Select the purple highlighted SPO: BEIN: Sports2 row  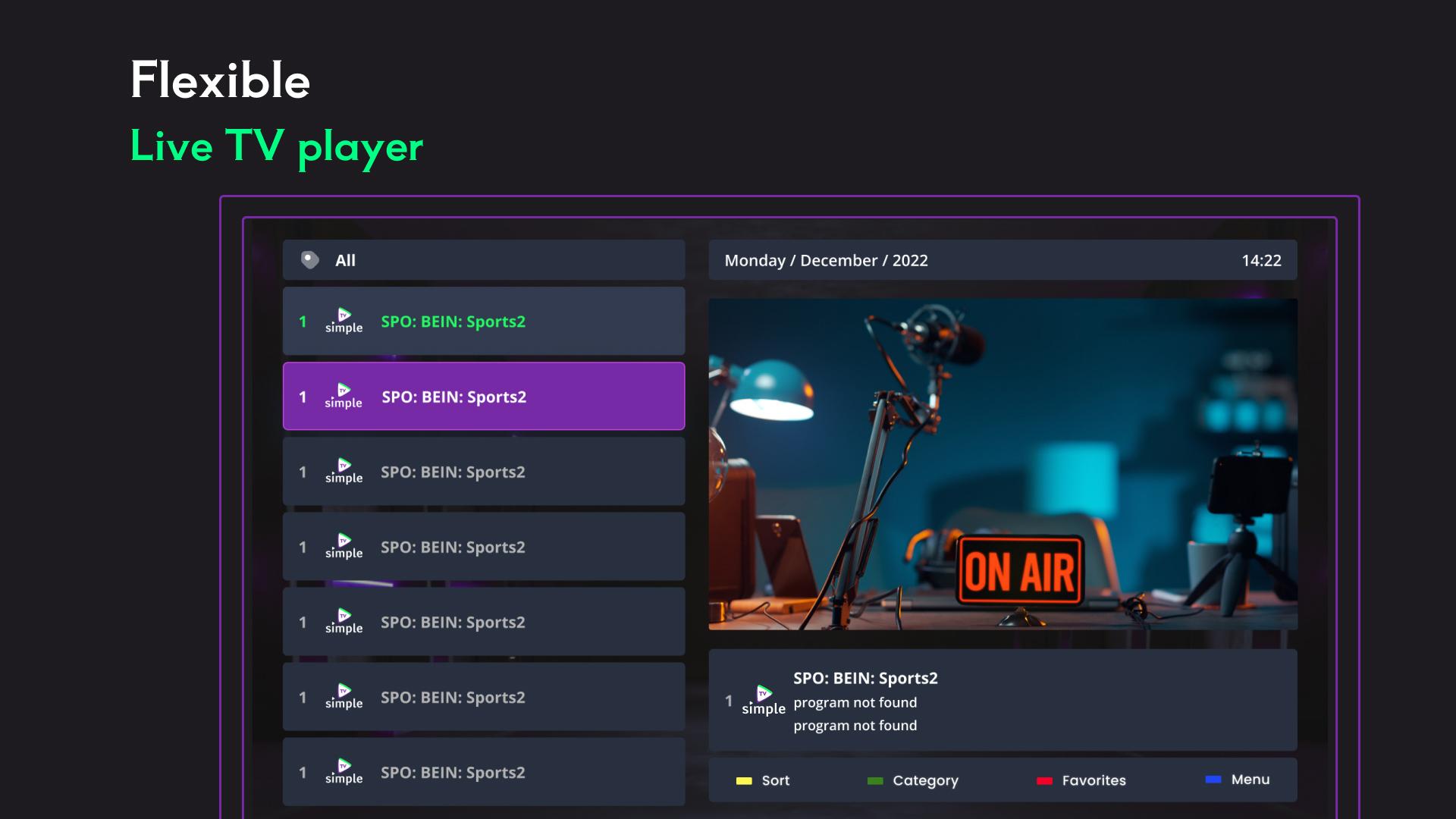[484, 396]
